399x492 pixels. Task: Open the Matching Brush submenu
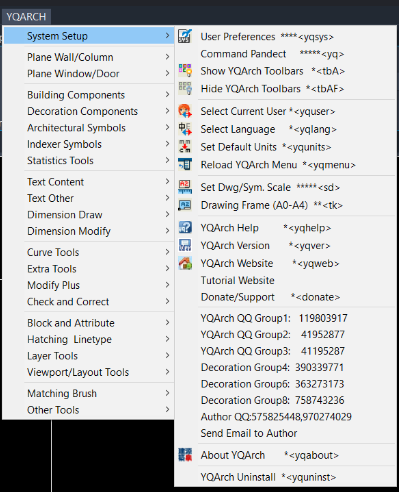click(x=89, y=393)
